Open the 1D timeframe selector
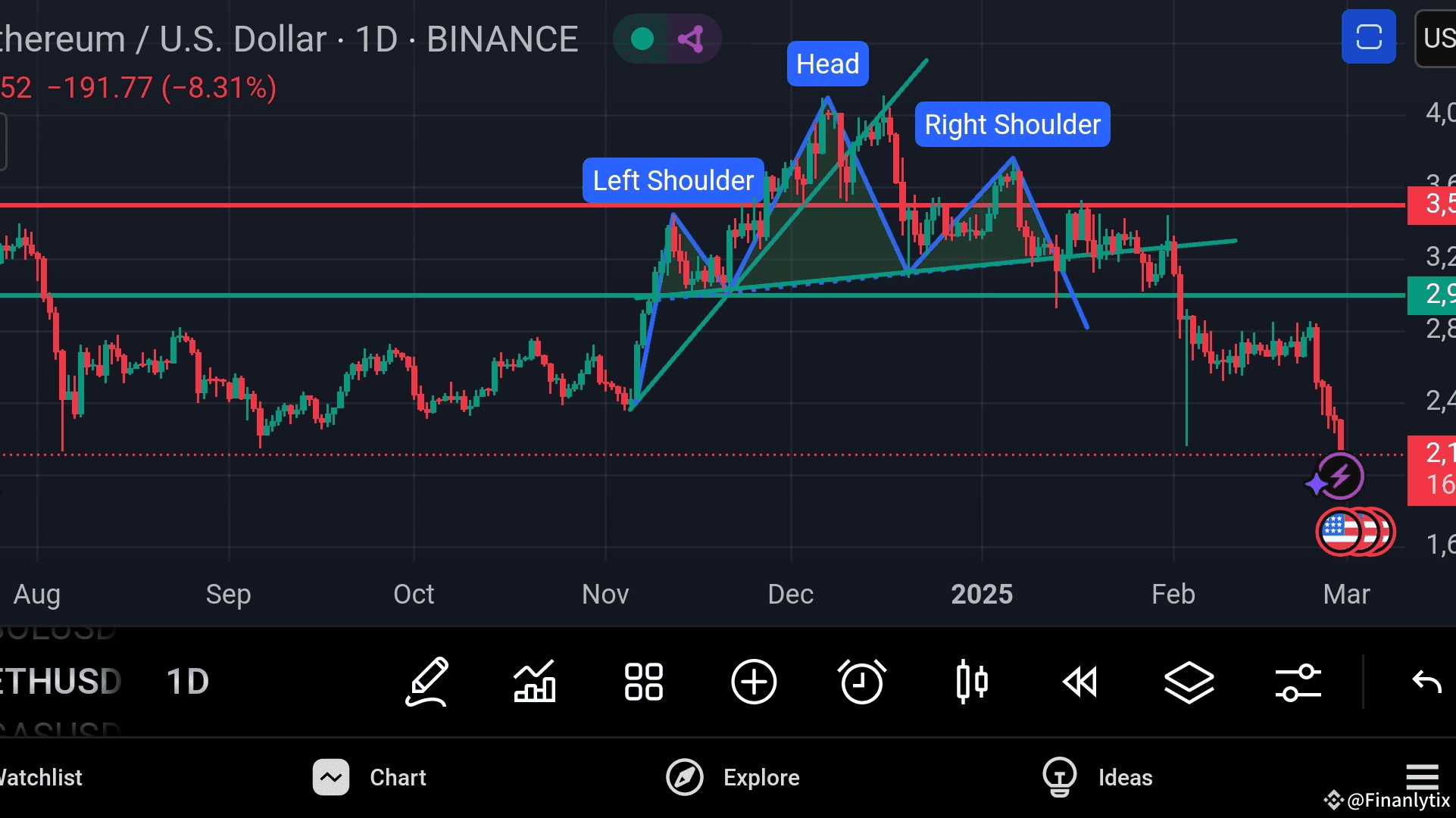The image size is (1456, 818). (187, 682)
